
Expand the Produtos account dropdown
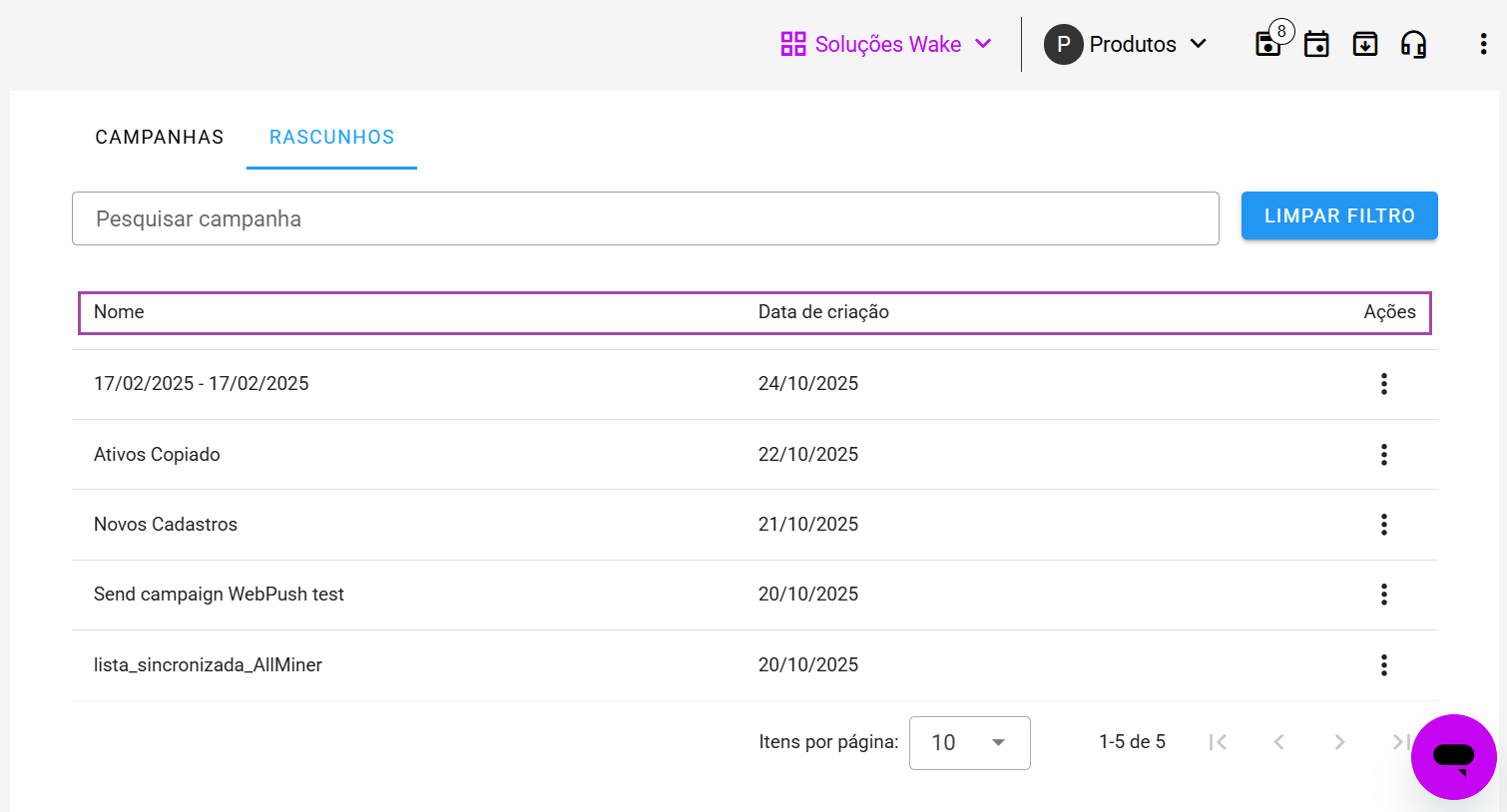click(x=1126, y=44)
